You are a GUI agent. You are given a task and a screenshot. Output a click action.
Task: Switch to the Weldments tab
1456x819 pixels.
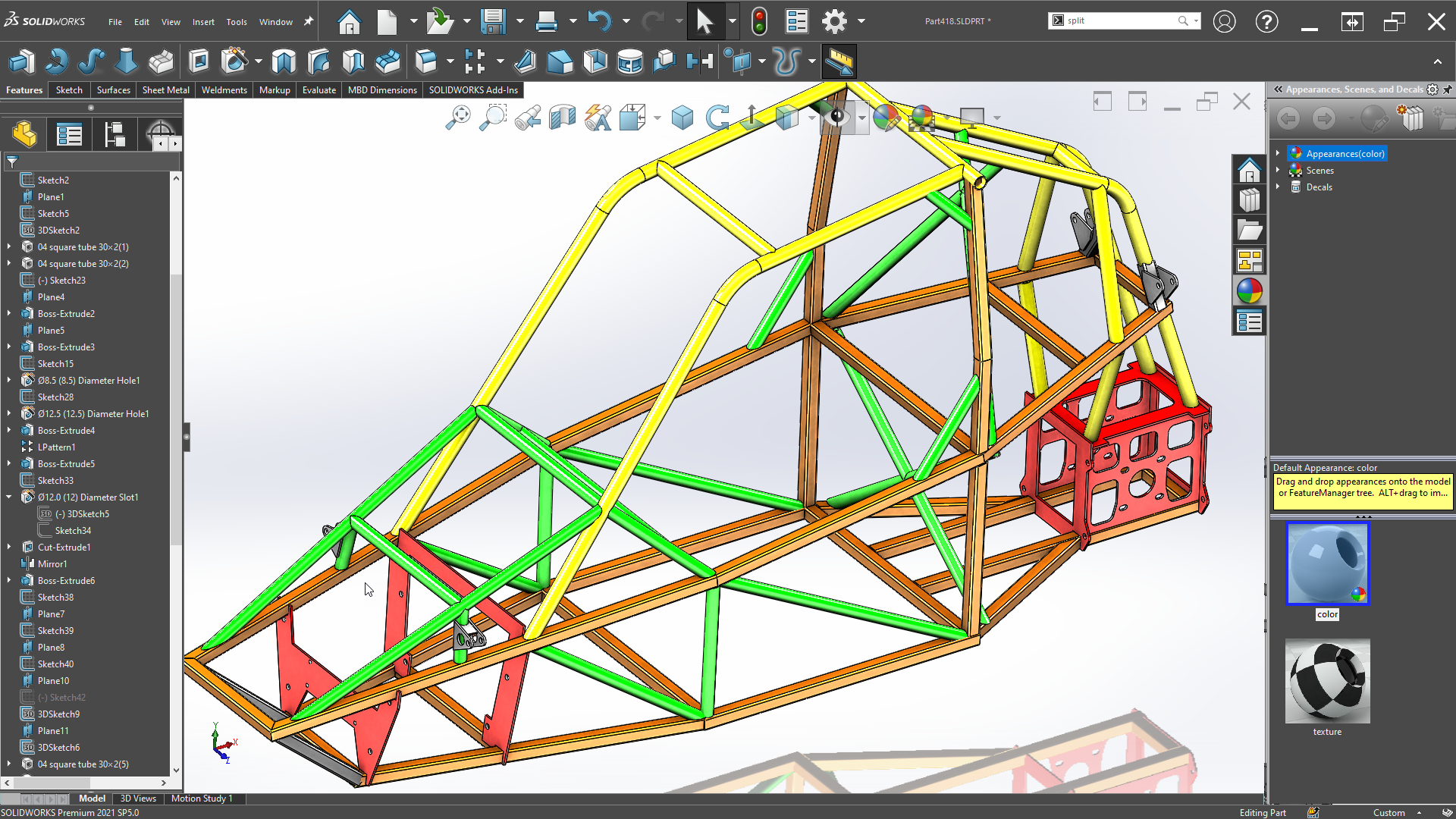[x=224, y=89]
